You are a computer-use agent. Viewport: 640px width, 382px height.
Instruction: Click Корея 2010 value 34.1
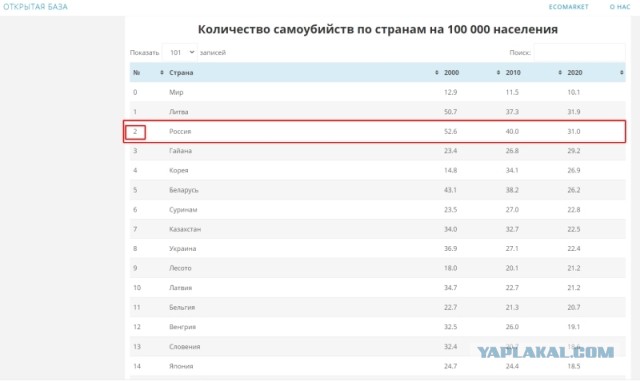(512, 170)
